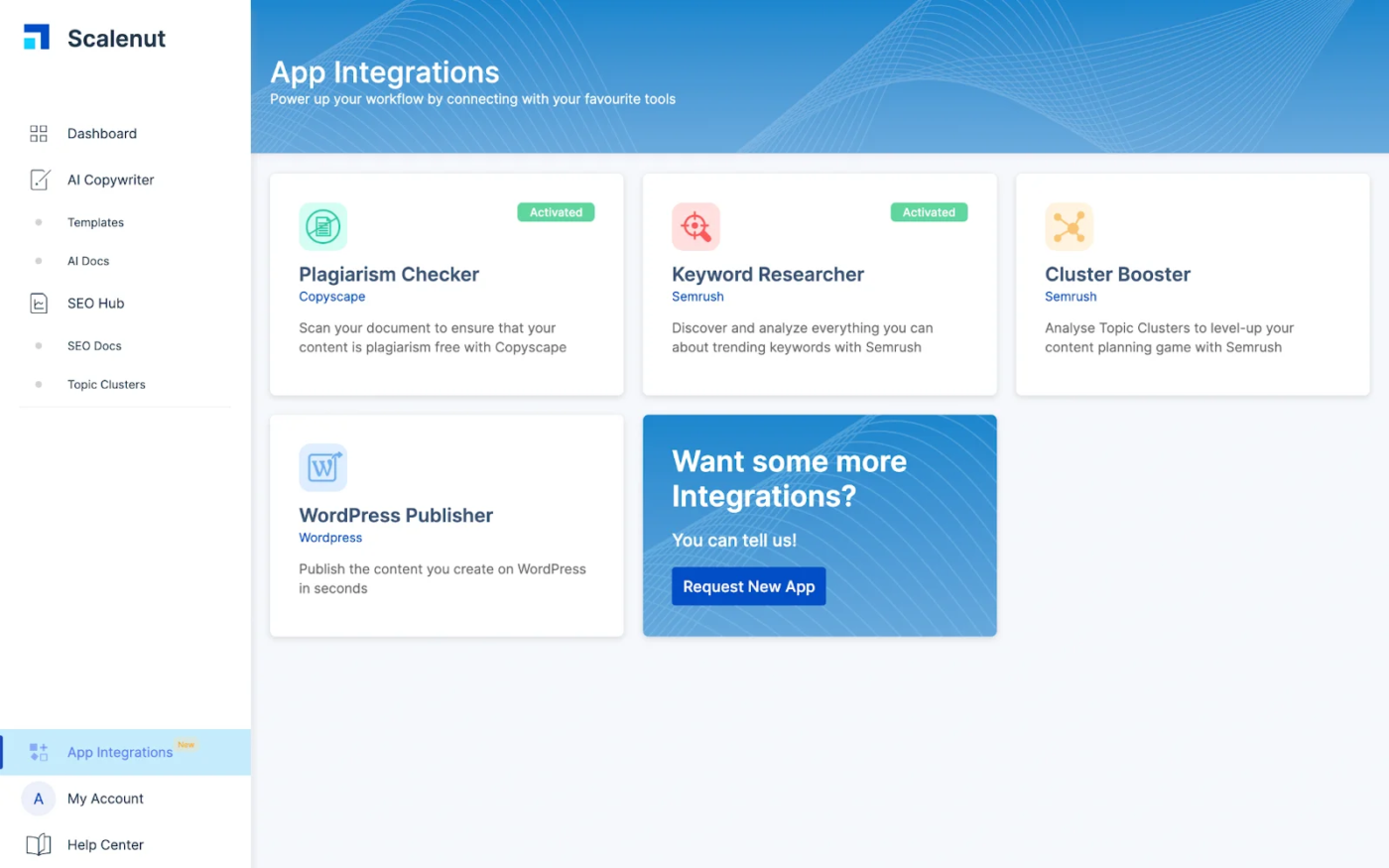
Task: Click the Scalenut logo icon
Action: [37, 38]
